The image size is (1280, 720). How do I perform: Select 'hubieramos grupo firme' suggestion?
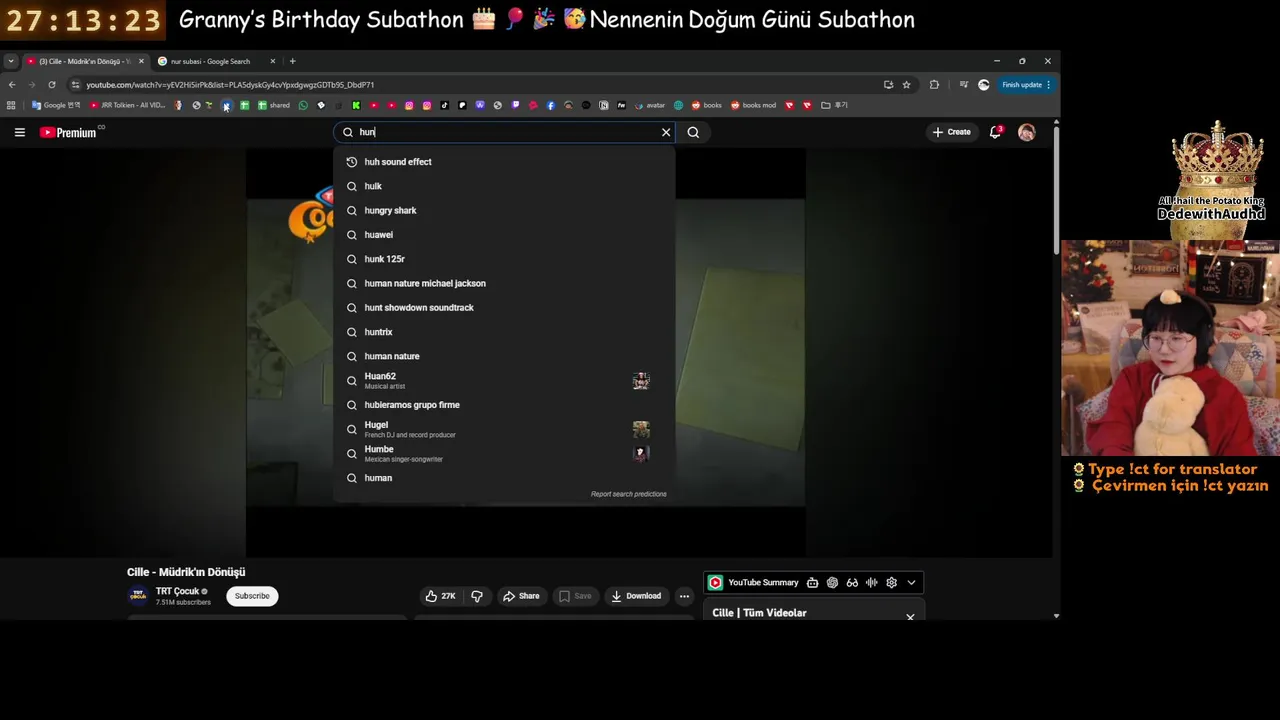pos(504,405)
